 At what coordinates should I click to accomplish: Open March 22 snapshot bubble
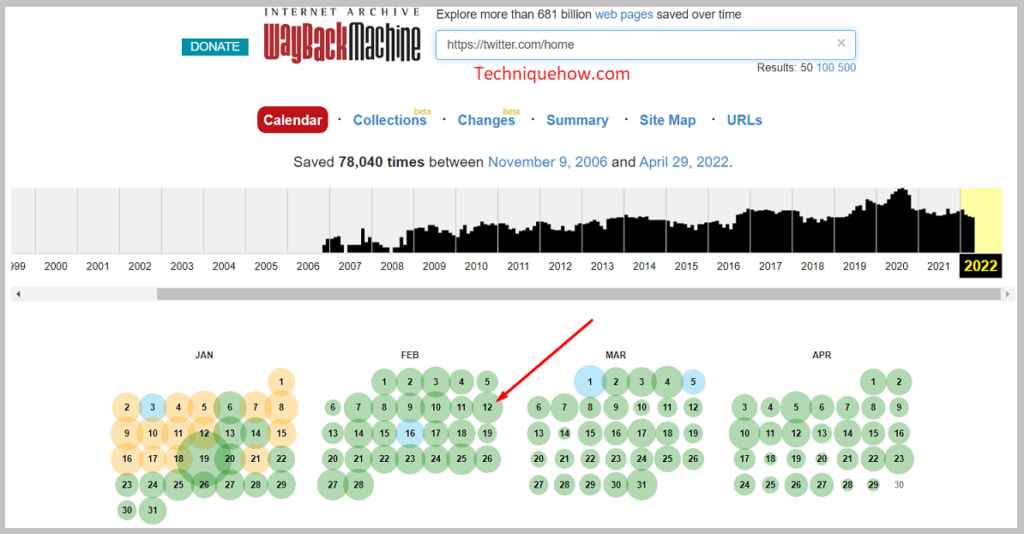[590, 458]
